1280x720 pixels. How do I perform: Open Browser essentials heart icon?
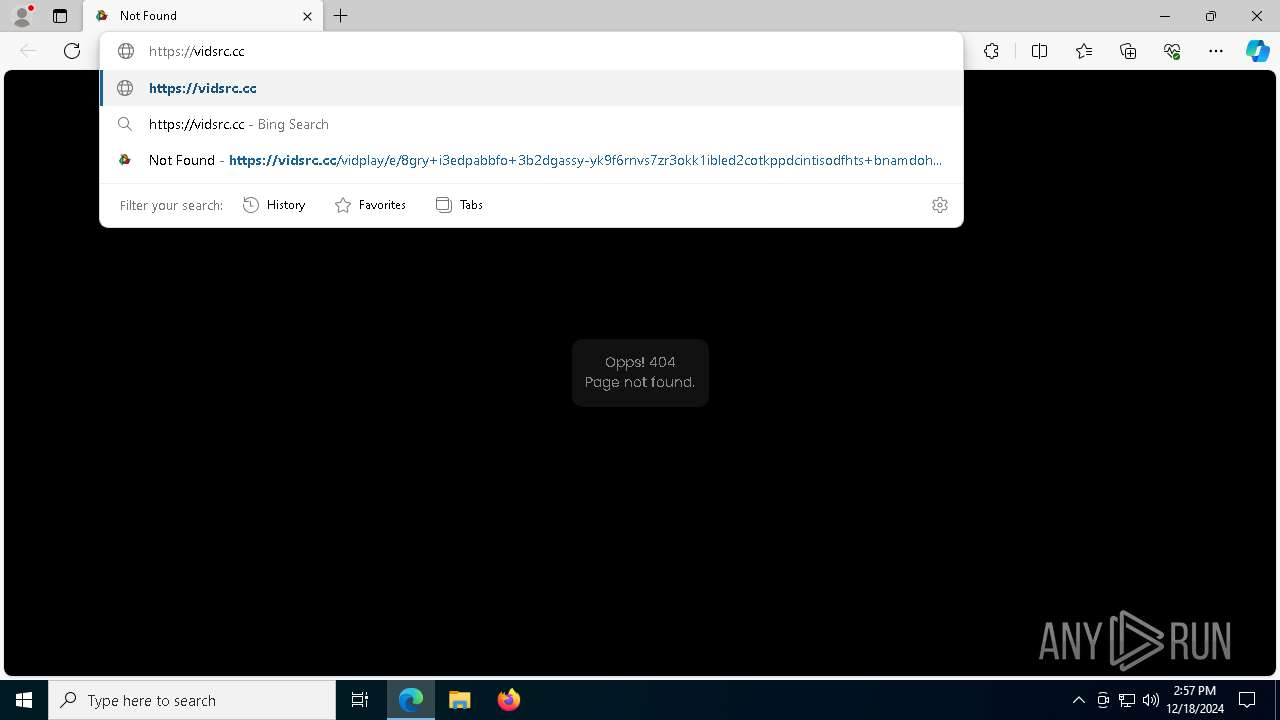(1172, 51)
